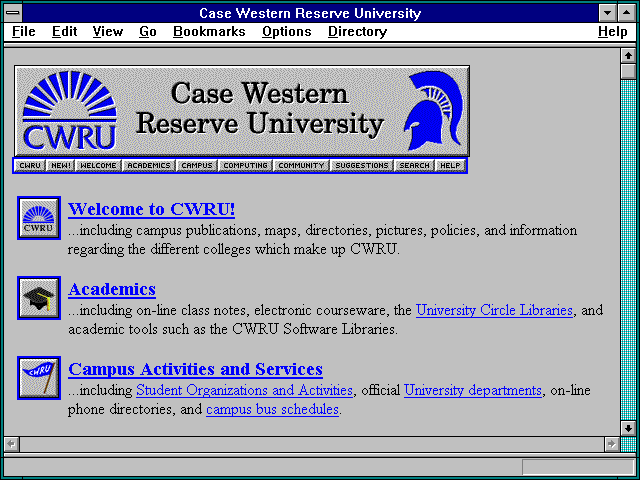The image size is (640, 480).
Task: Follow Campus Activities and Services link
Action: click(196, 369)
